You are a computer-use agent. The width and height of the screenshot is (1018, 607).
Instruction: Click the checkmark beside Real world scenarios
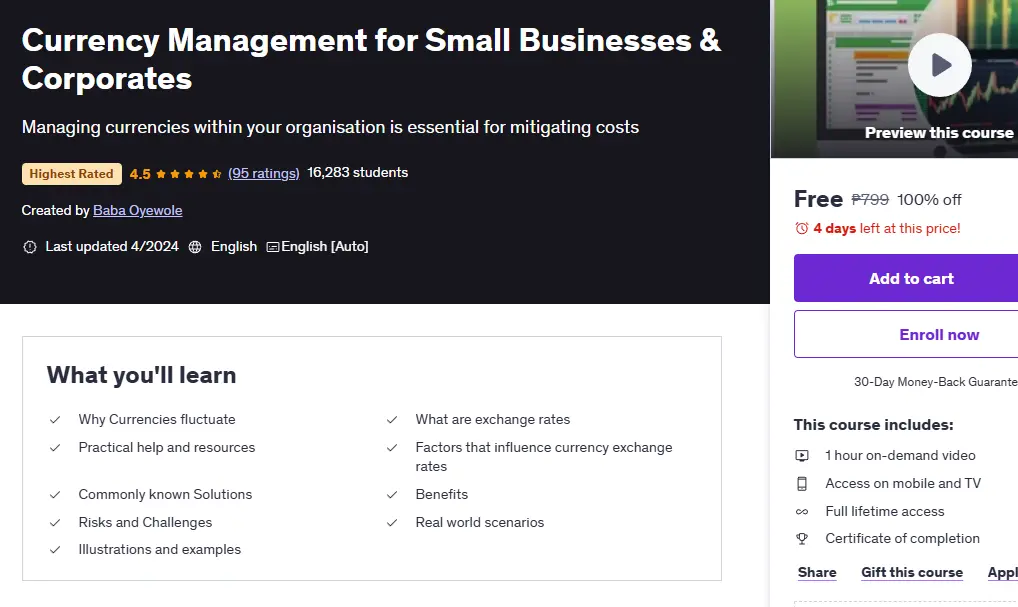pyautogui.click(x=392, y=523)
